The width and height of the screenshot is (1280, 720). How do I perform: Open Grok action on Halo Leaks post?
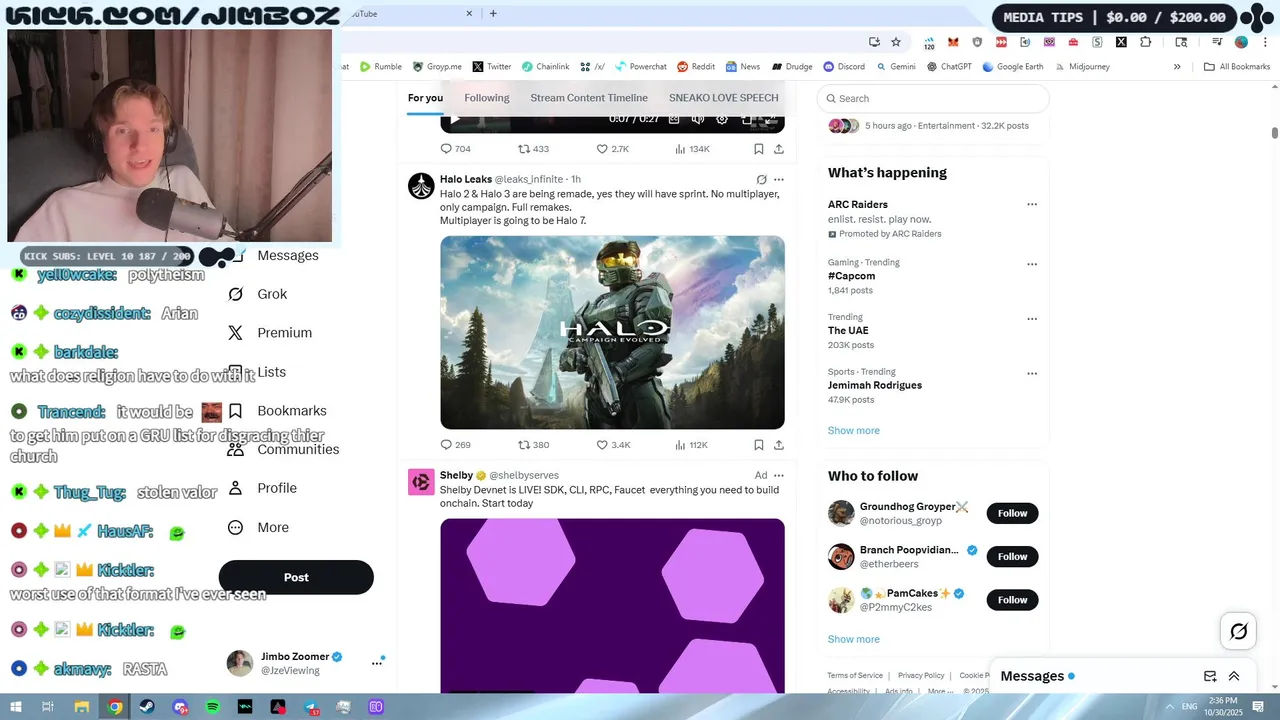pos(761,180)
